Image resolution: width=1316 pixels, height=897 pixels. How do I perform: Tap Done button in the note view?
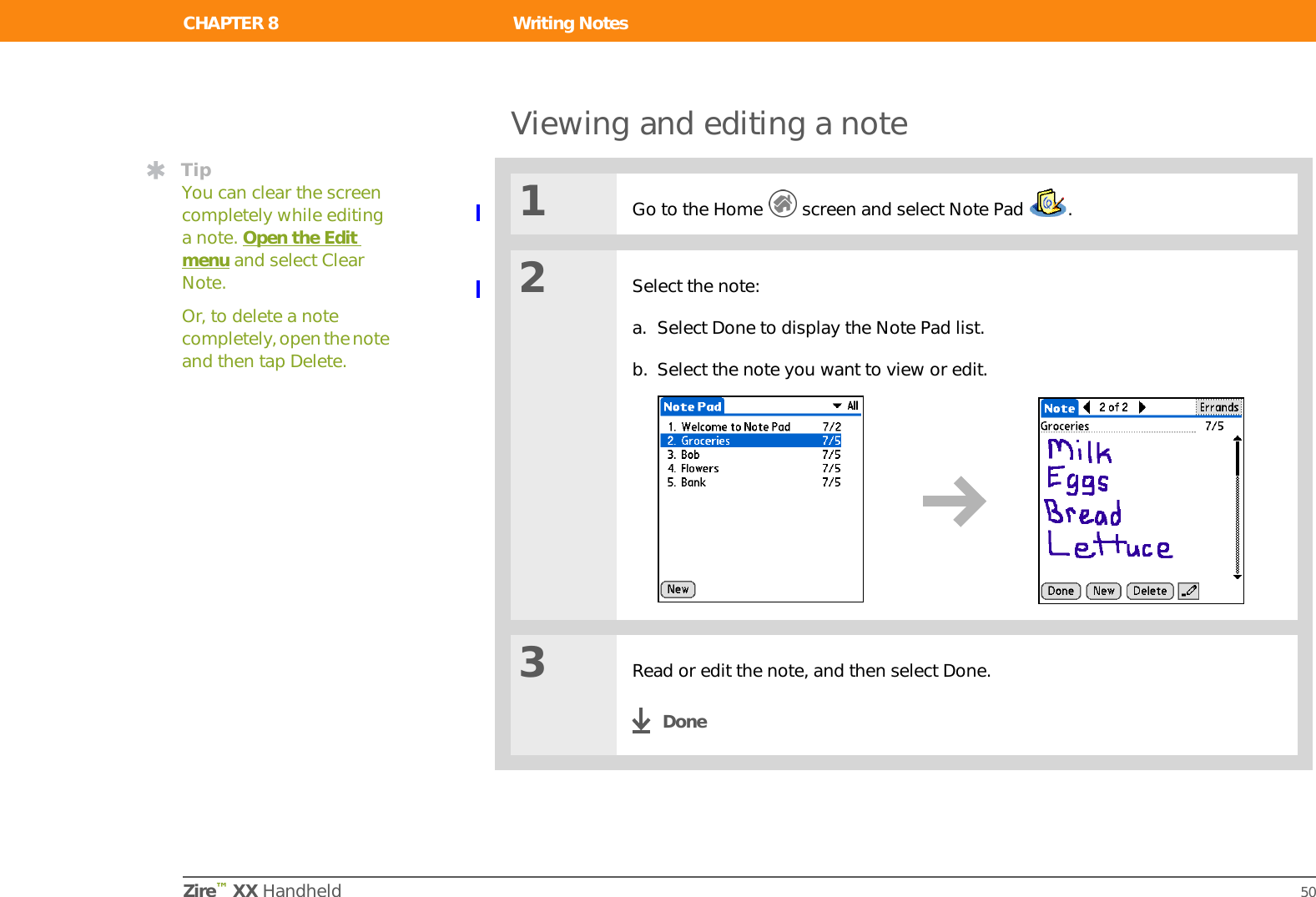point(1061,591)
